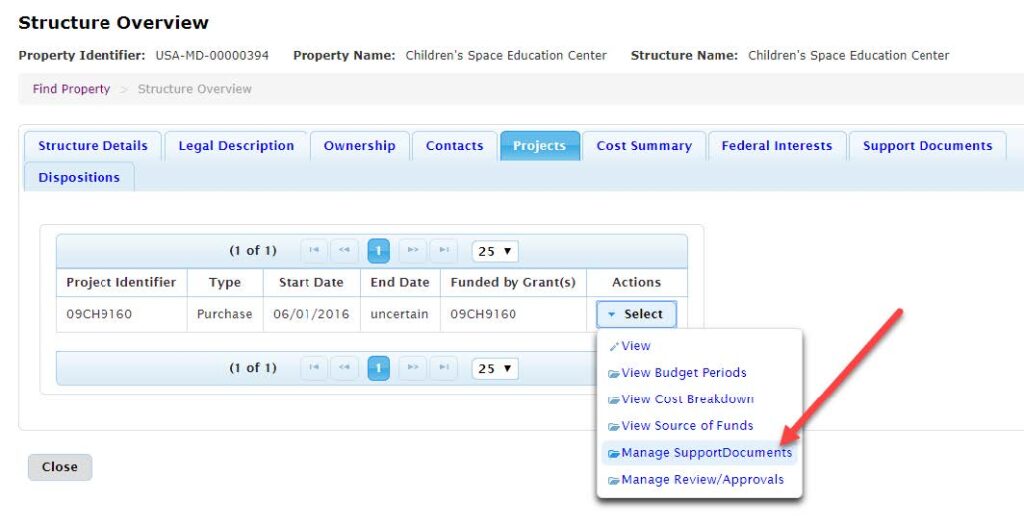1024x526 pixels.
Task: Click last-page icon in bottom paginator
Action: (444, 368)
